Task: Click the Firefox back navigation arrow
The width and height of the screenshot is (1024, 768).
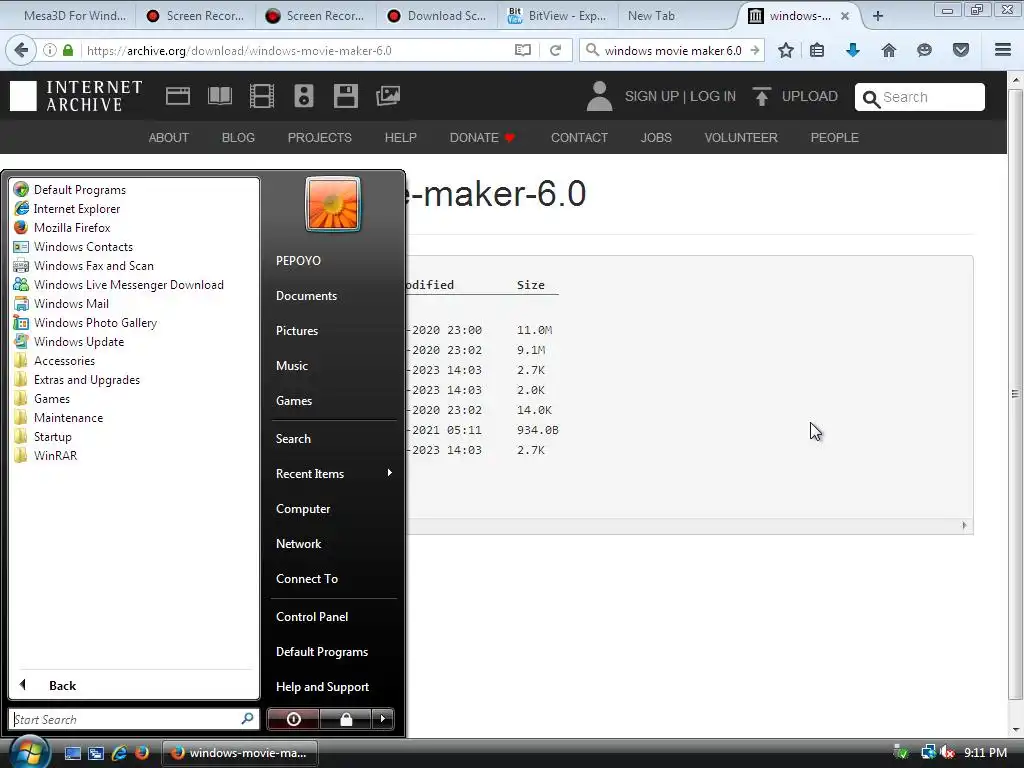Action: (21, 50)
